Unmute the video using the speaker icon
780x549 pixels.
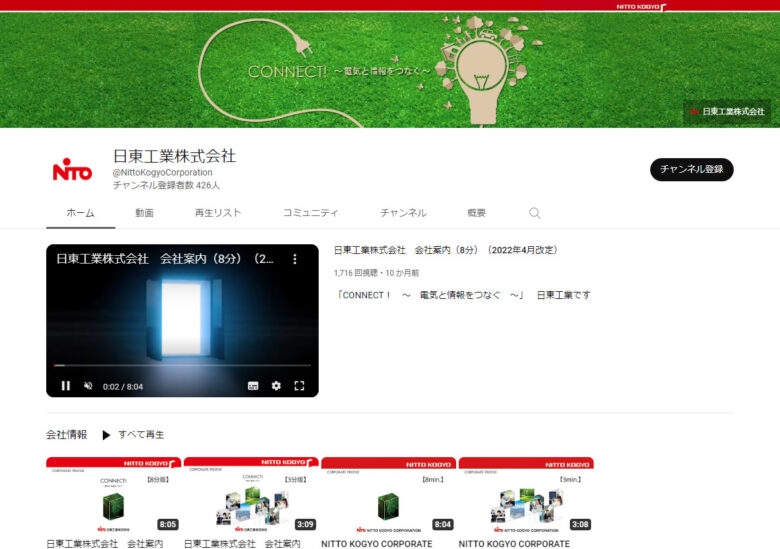click(88, 386)
